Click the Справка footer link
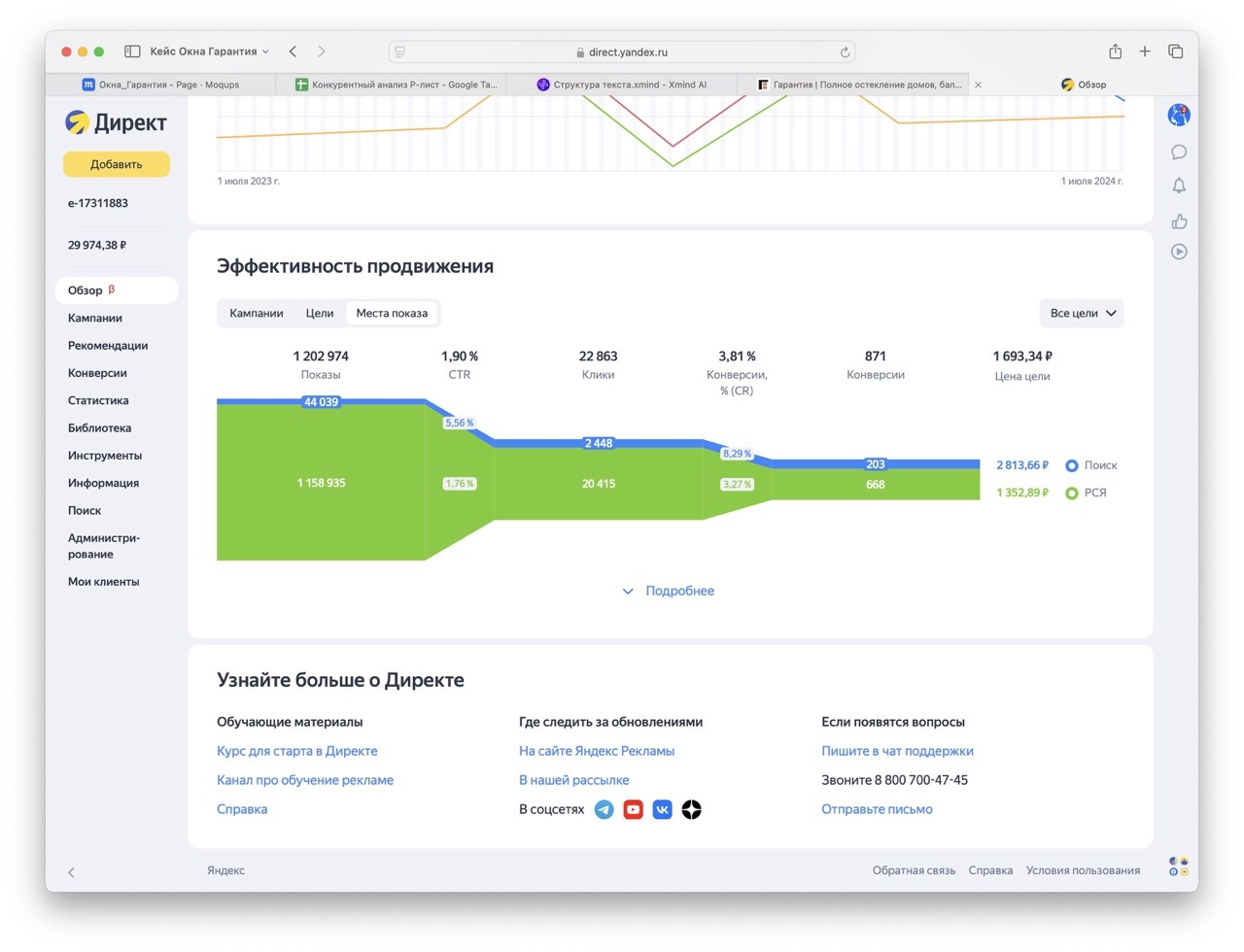Image resolution: width=1244 pixels, height=952 pixels. coord(990,870)
